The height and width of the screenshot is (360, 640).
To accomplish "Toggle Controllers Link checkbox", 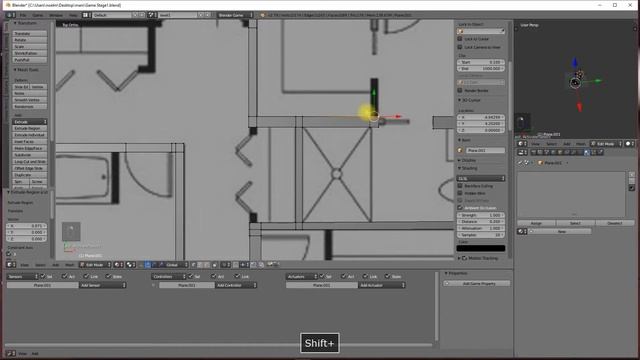I will click(x=238, y=276).
